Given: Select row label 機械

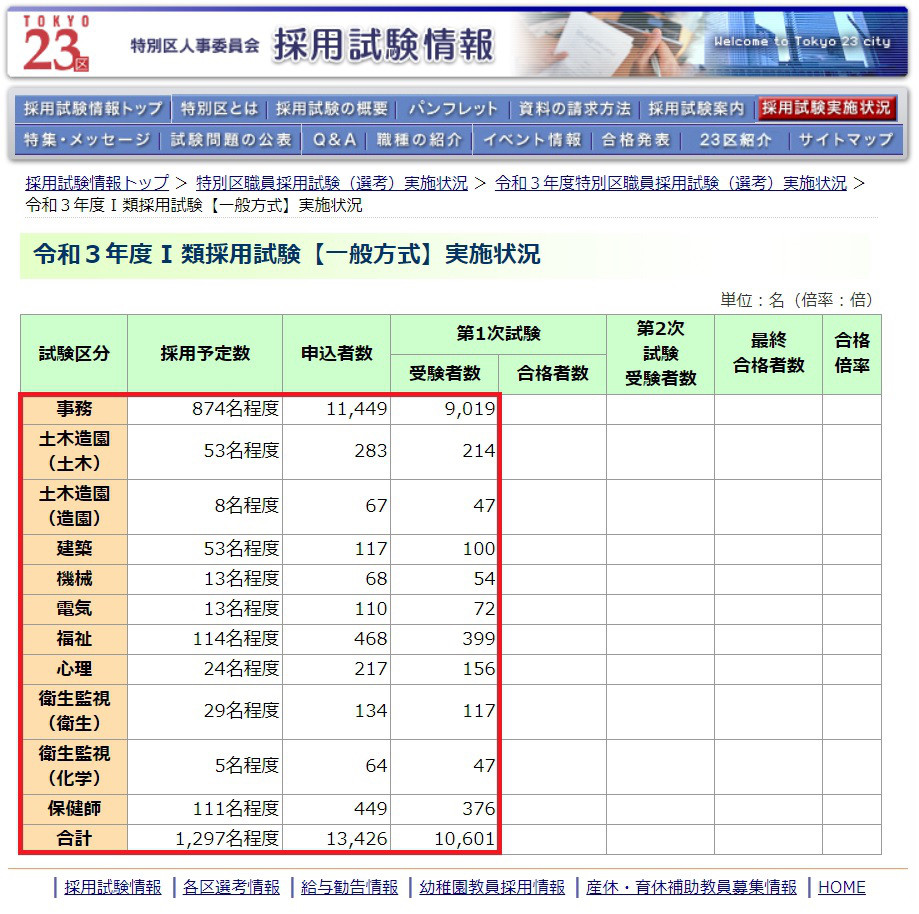Looking at the screenshot, I should (74, 579).
